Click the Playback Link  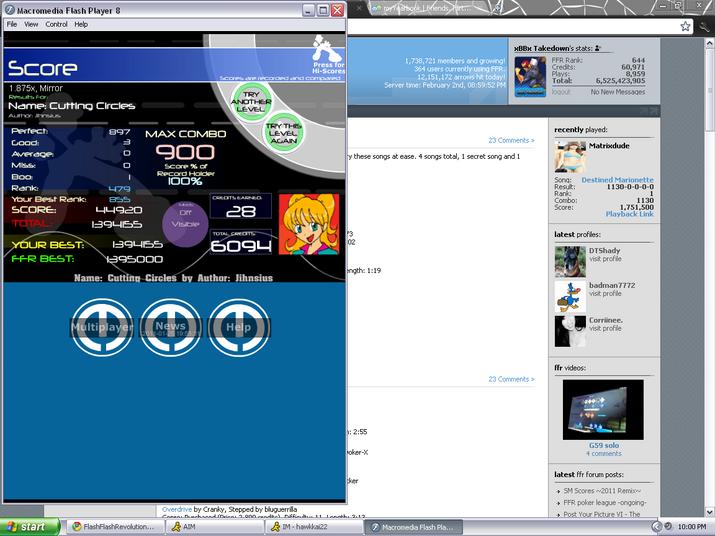629,214
